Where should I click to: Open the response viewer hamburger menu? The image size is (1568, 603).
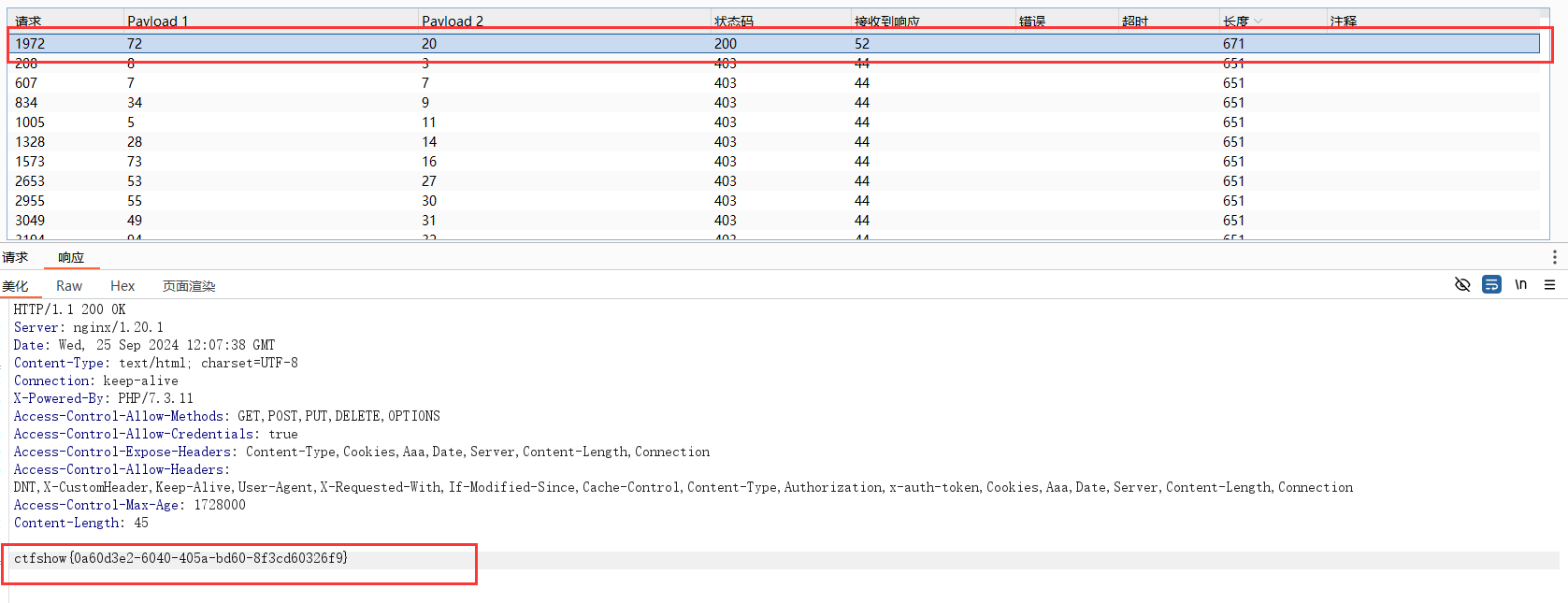coord(1549,285)
